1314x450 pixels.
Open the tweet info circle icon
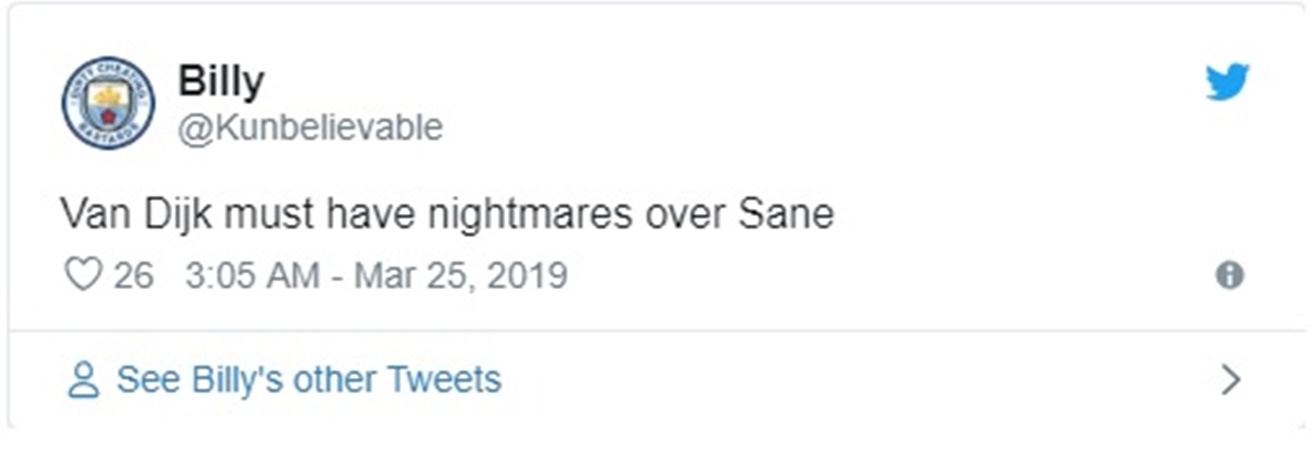1229,275
